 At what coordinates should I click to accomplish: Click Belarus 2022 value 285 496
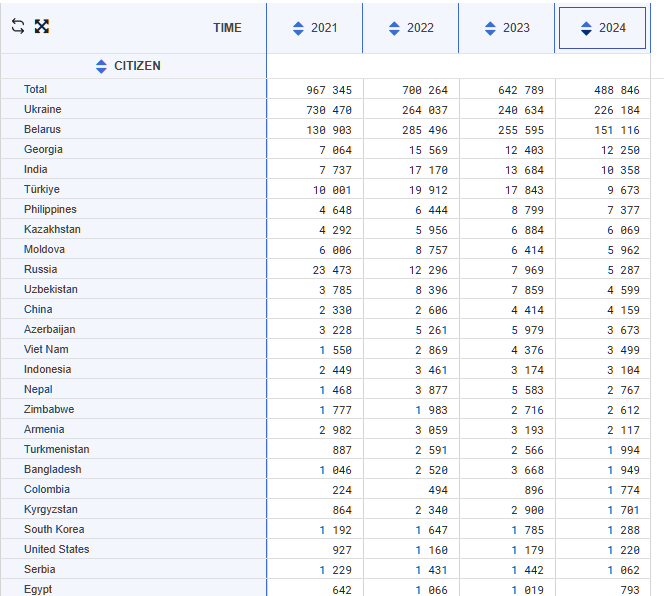[x=424, y=130]
